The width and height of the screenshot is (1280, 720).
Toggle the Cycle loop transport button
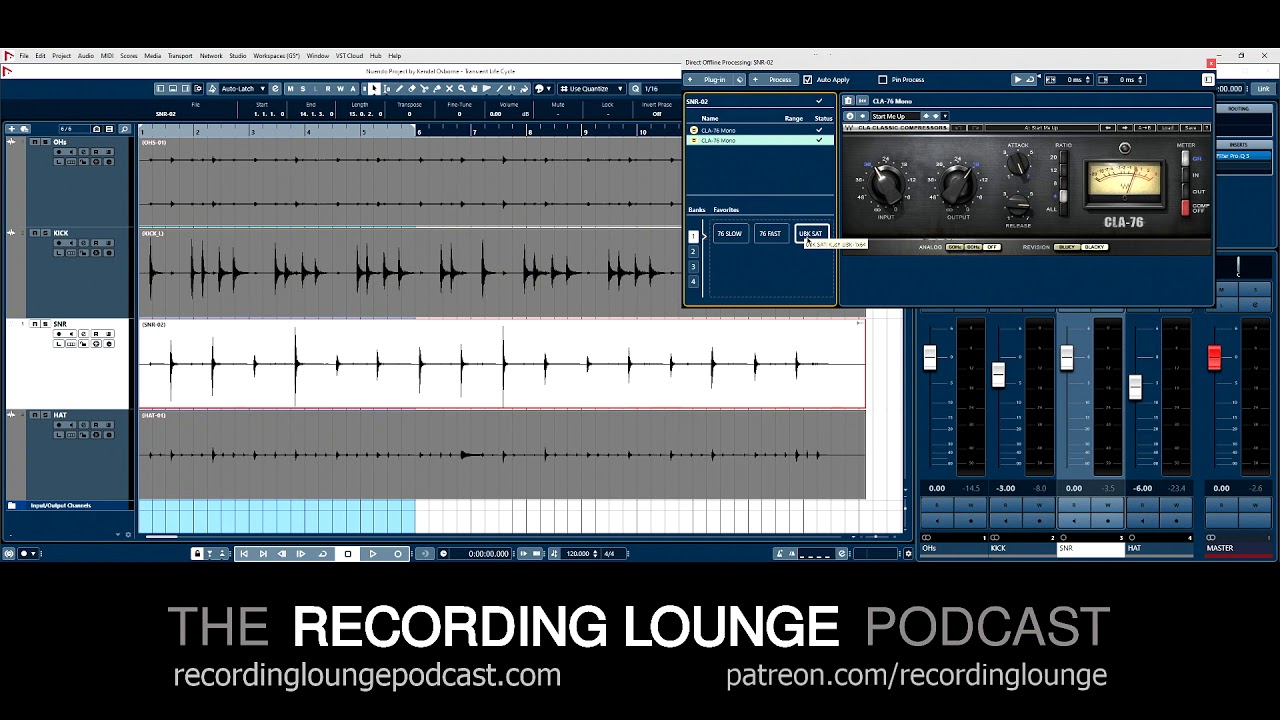(x=322, y=554)
